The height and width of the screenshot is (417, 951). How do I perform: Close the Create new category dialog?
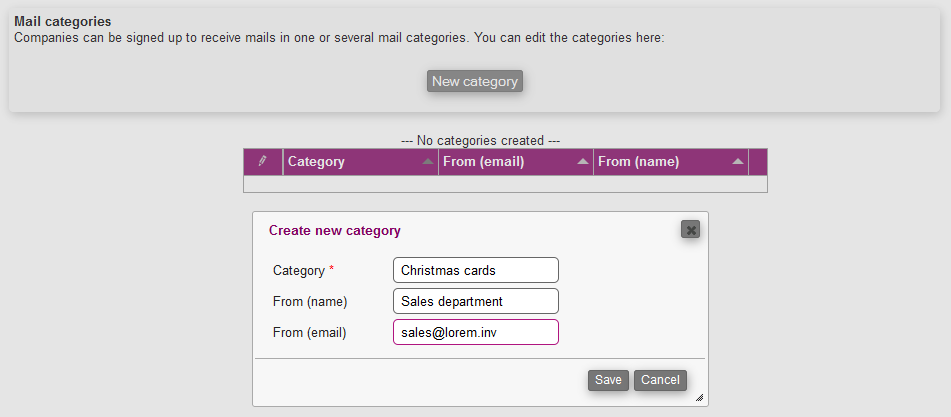(690, 230)
